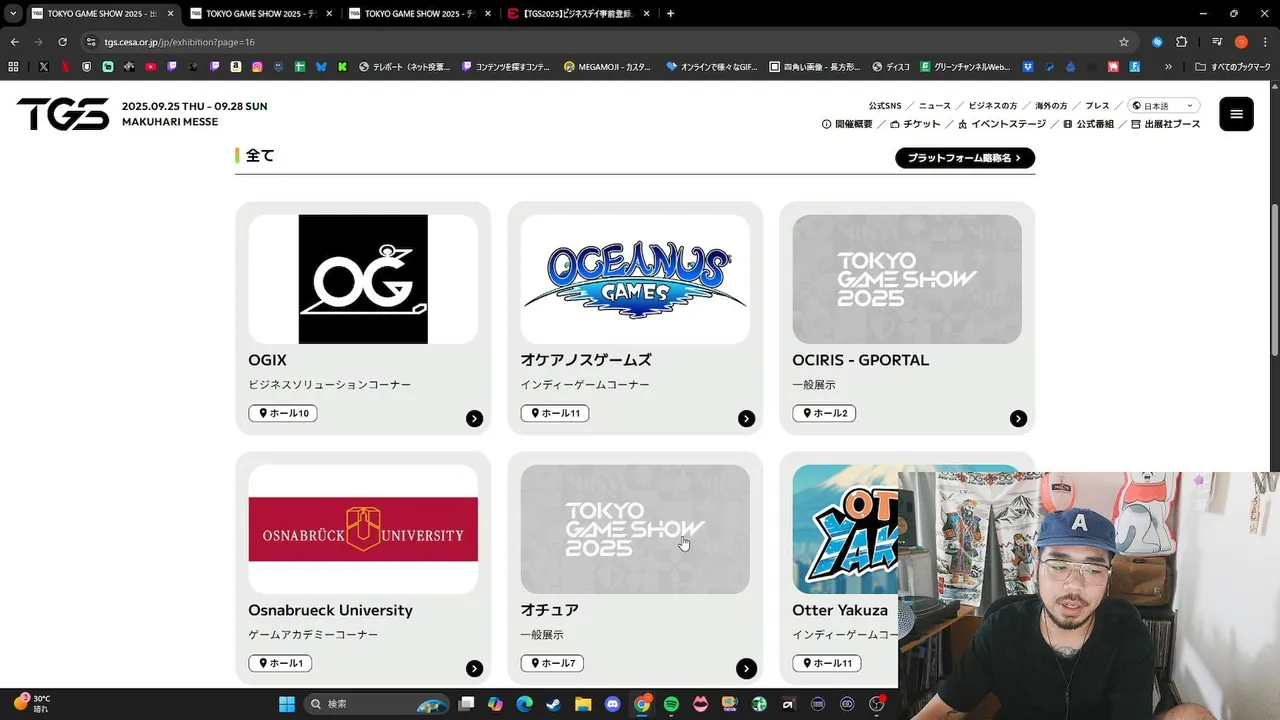
Task: Switch to TGS2025 ビジネスデイ事前登録 tab
Action: point(580,14)
